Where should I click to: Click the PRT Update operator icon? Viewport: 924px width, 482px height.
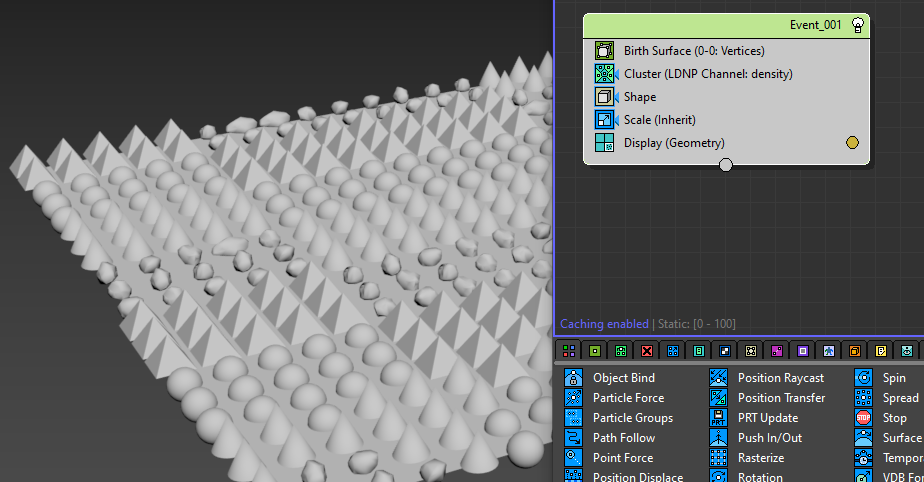pyautogui.click(x=718, y=418)
